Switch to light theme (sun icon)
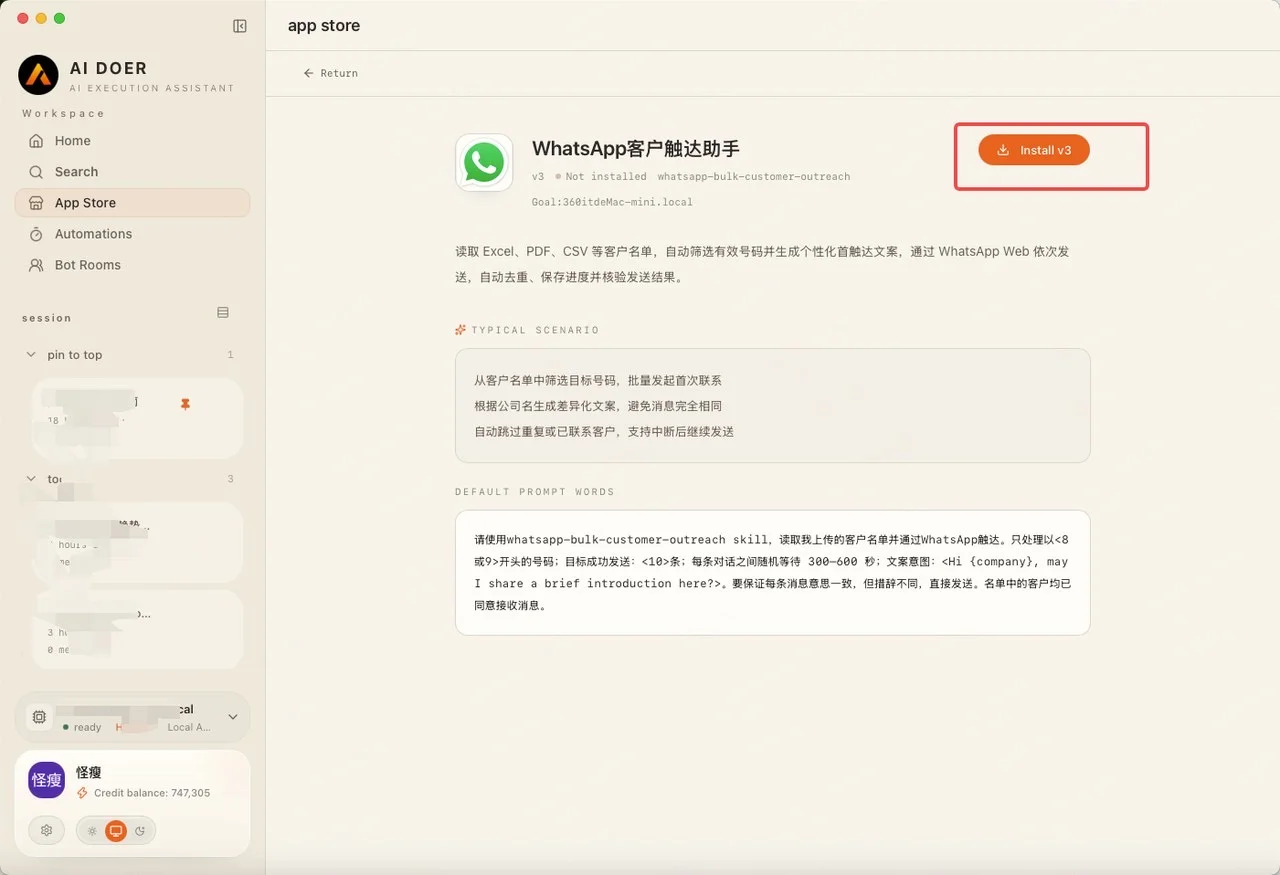This screenshot has height=875, width=1280. click(93, 831)
